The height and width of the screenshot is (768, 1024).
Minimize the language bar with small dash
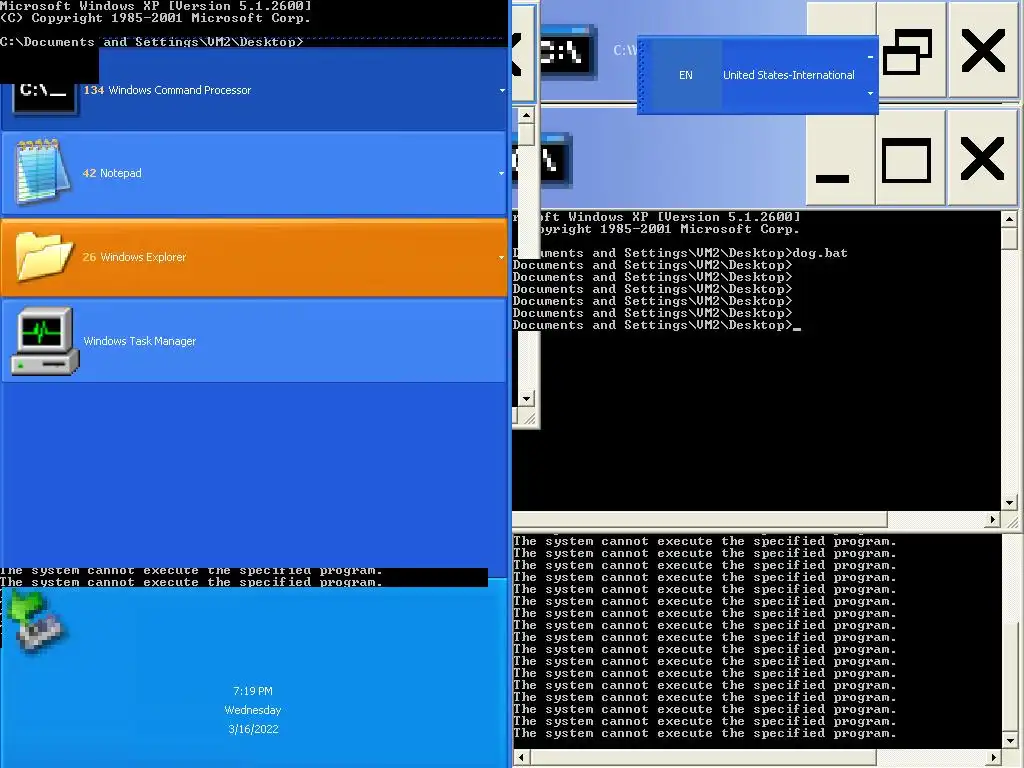pyautogui.click(x=870, y=57)
